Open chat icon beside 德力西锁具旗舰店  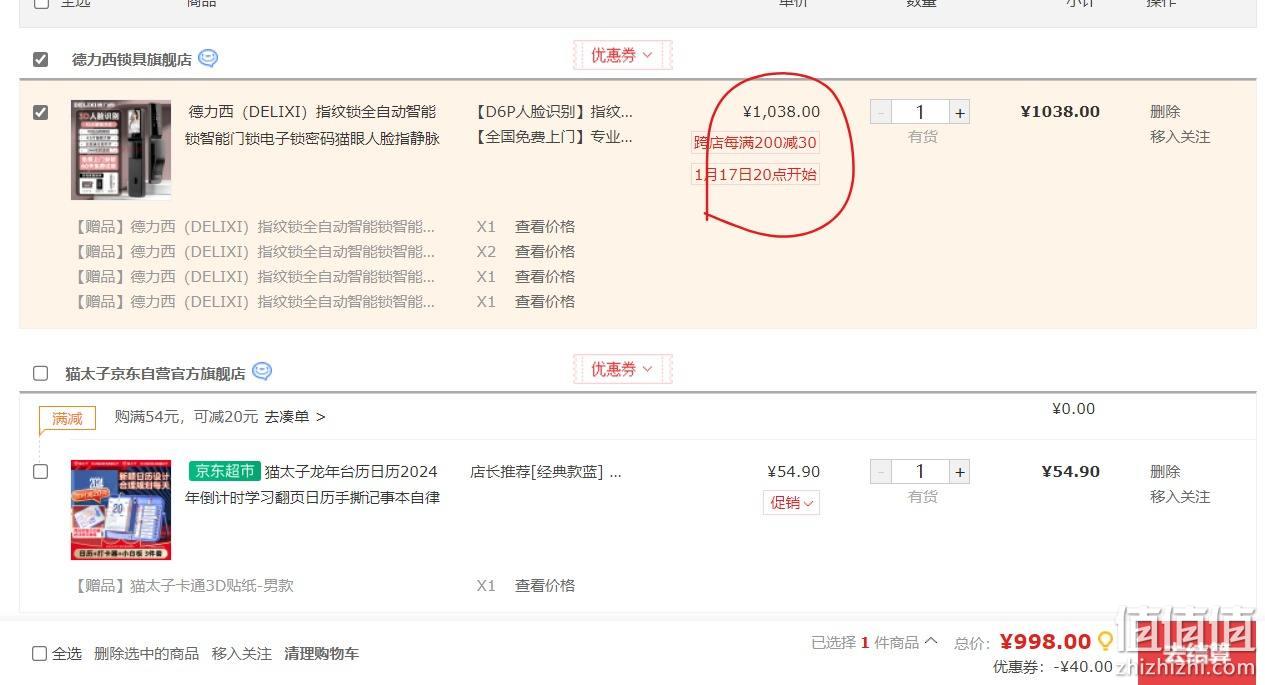[208, 59]
